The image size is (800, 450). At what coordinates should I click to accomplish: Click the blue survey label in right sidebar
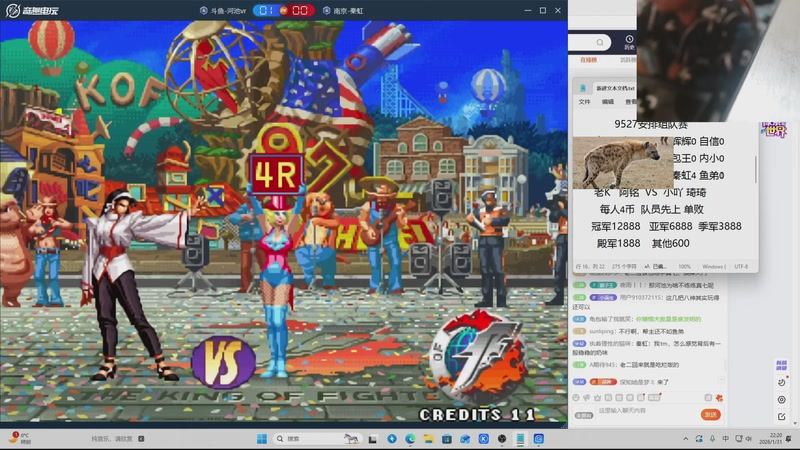781,365
